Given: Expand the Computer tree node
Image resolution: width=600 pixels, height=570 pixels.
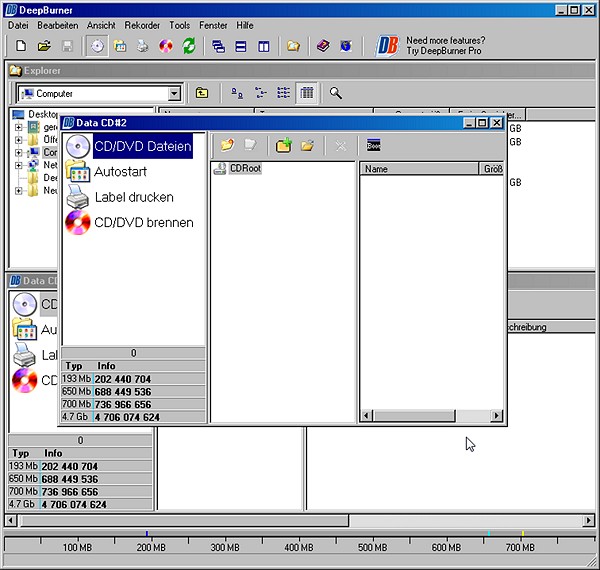Looking at the screenshot, I should 18,153.
